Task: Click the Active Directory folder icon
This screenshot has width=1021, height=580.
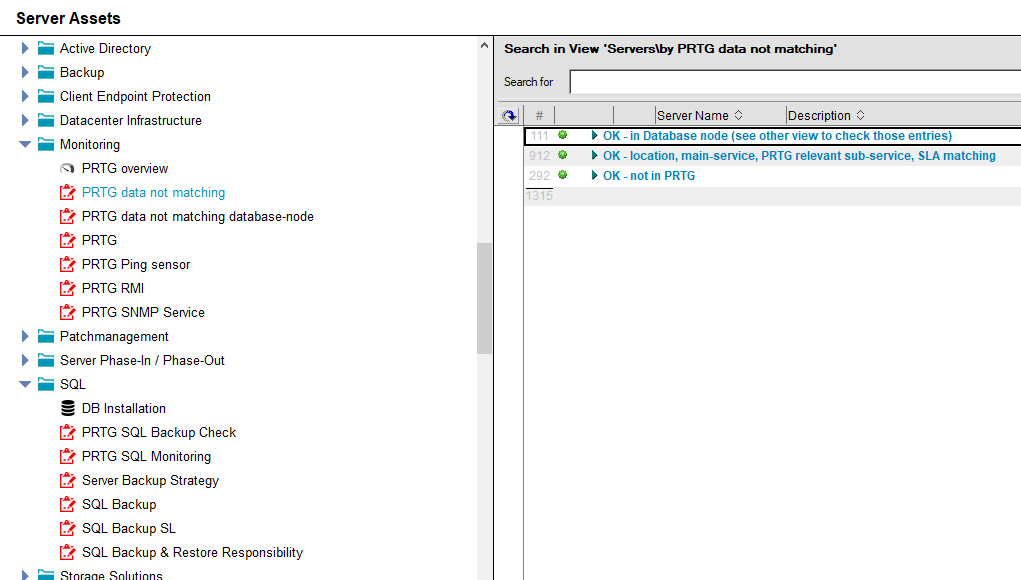Action: pos(46,48)
